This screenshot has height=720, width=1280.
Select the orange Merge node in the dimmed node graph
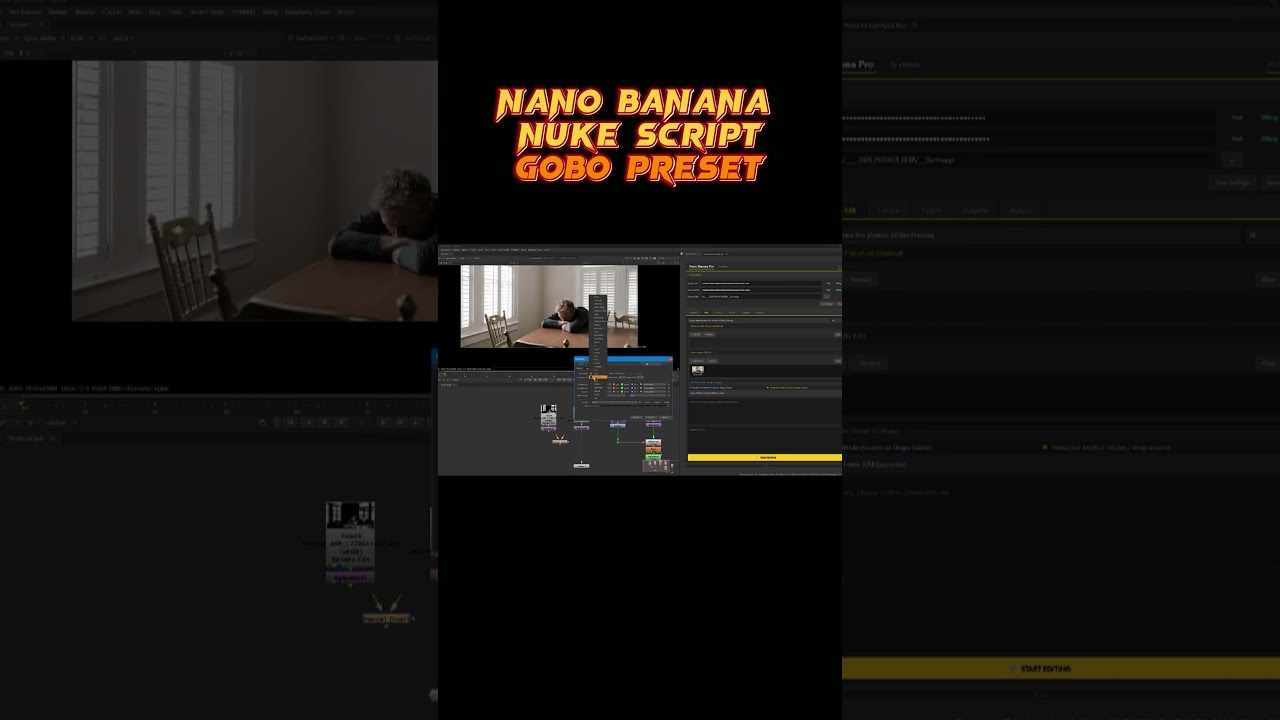[x=387, y=618]
